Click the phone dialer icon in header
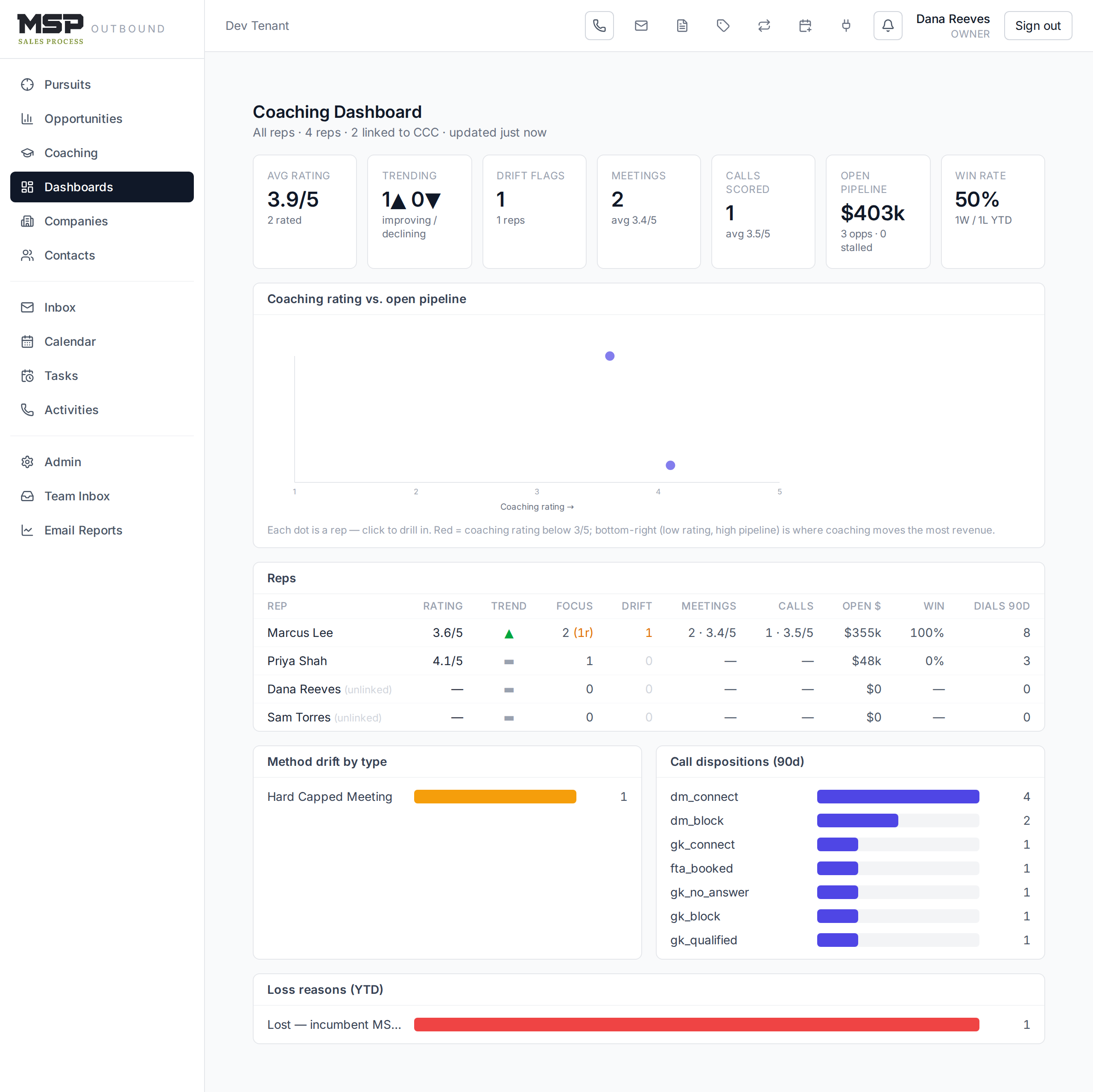The width and height of the screenshot is (1093, 1092). (599, 26)
